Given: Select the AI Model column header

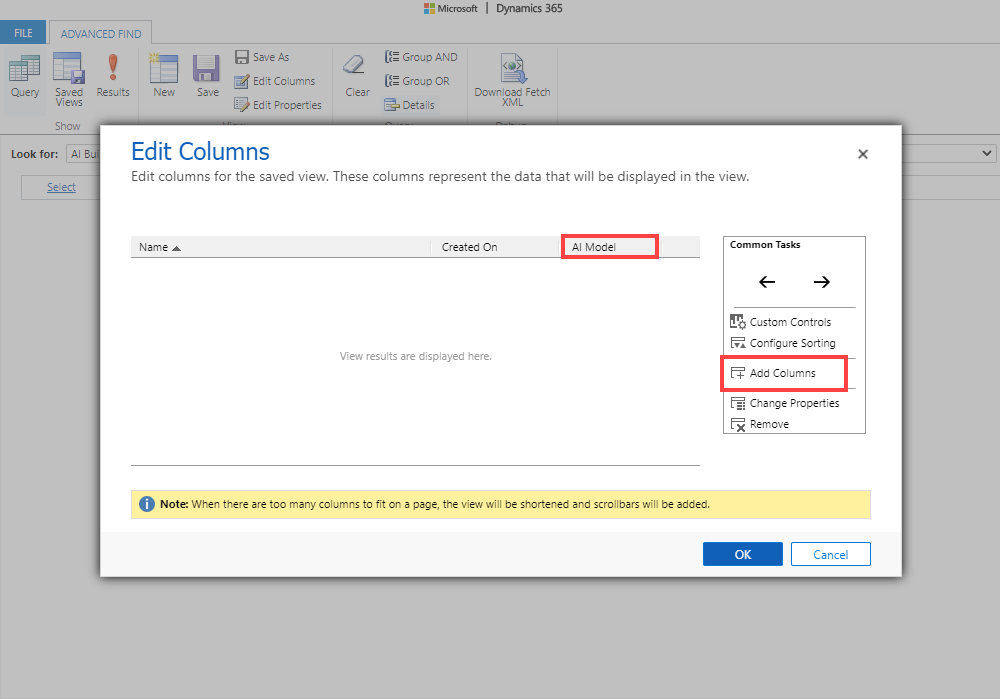Looking at the screenshot, I should tap(609, 246).
